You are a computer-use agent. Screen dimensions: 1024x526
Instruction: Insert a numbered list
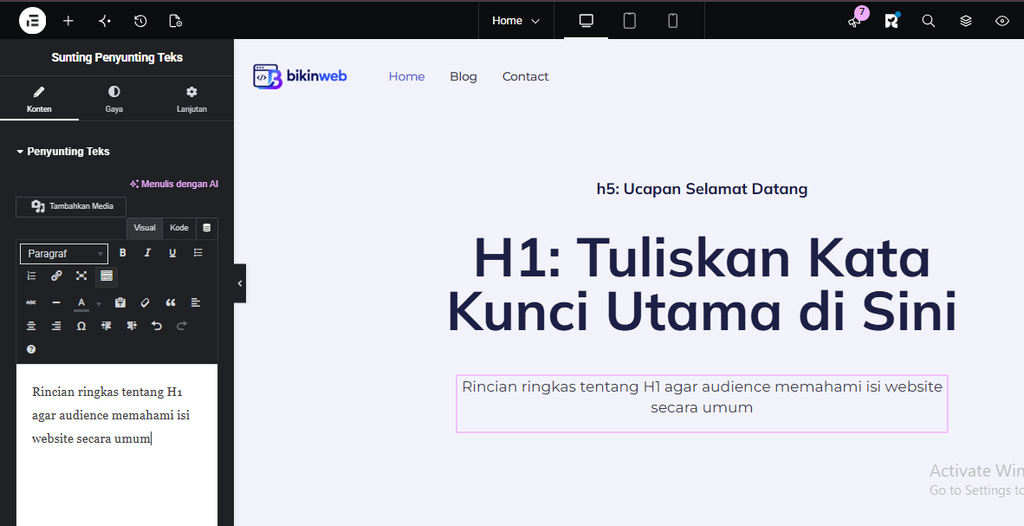point(31,276)
